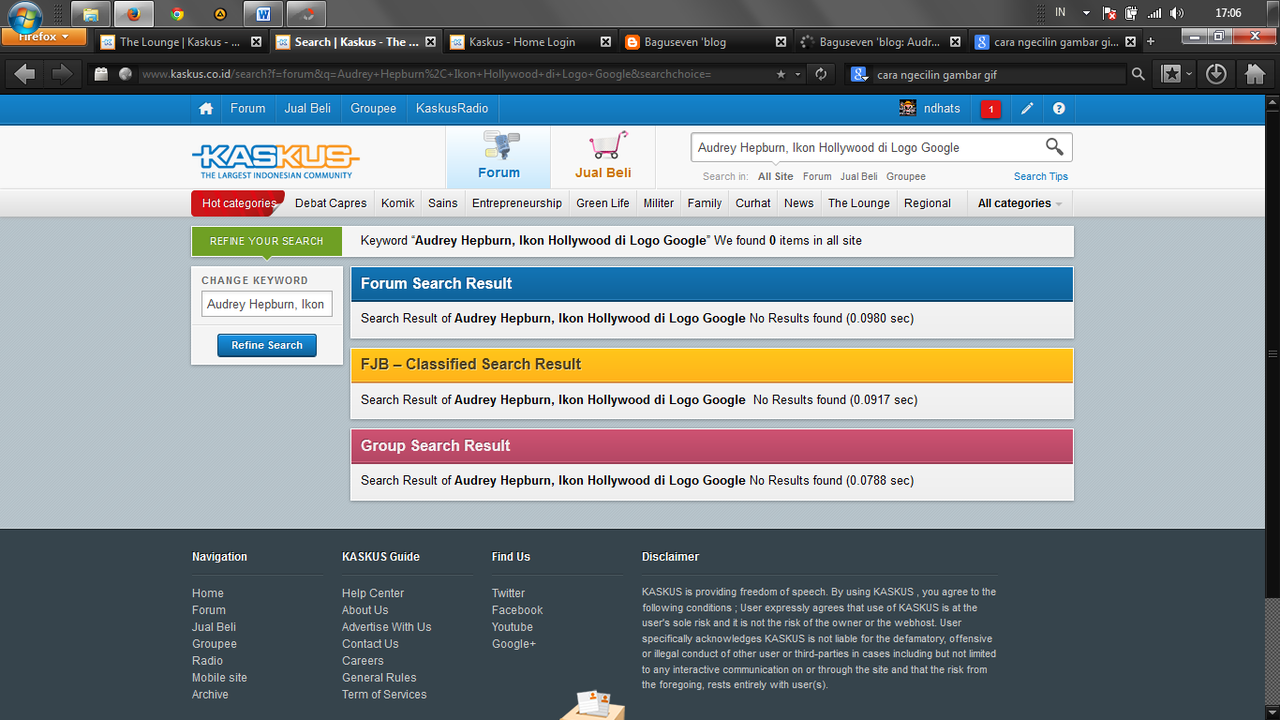Click the Change Keyword input field

click(x=267, y=304)
